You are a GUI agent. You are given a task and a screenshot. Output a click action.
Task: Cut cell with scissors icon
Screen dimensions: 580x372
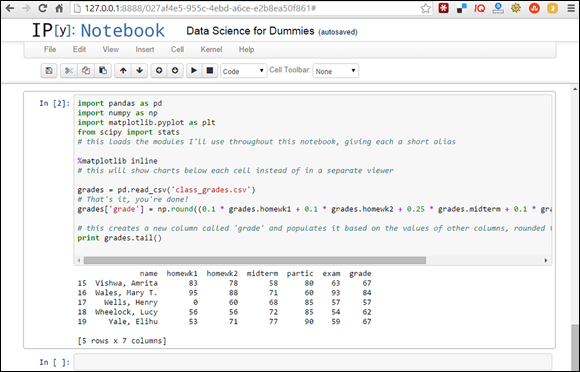pos(69,71)
